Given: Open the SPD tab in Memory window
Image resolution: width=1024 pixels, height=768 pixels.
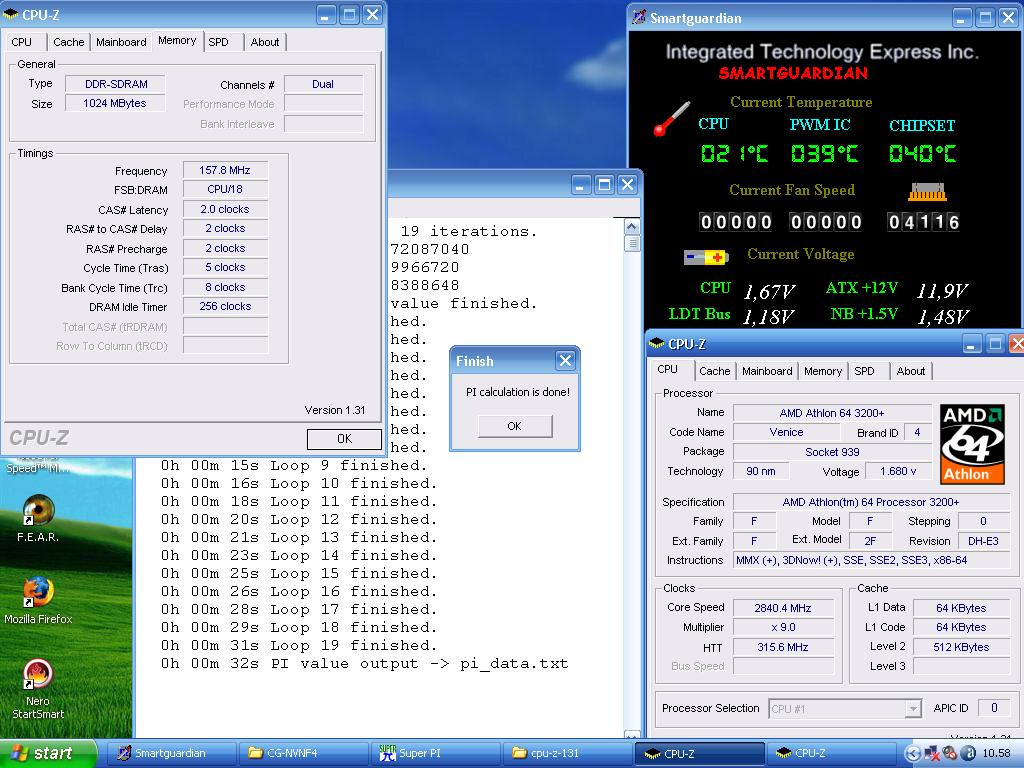Looking at the screenshot, I should pyautogui.click(x=218, y=42).
